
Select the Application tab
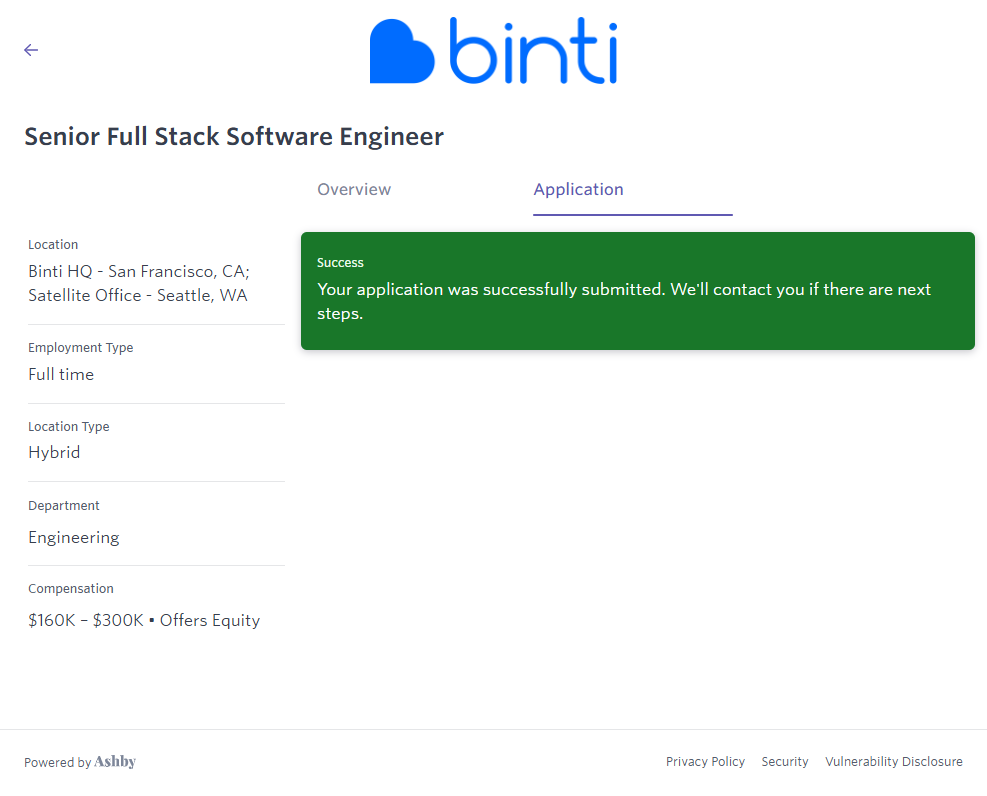click(578, 190)
